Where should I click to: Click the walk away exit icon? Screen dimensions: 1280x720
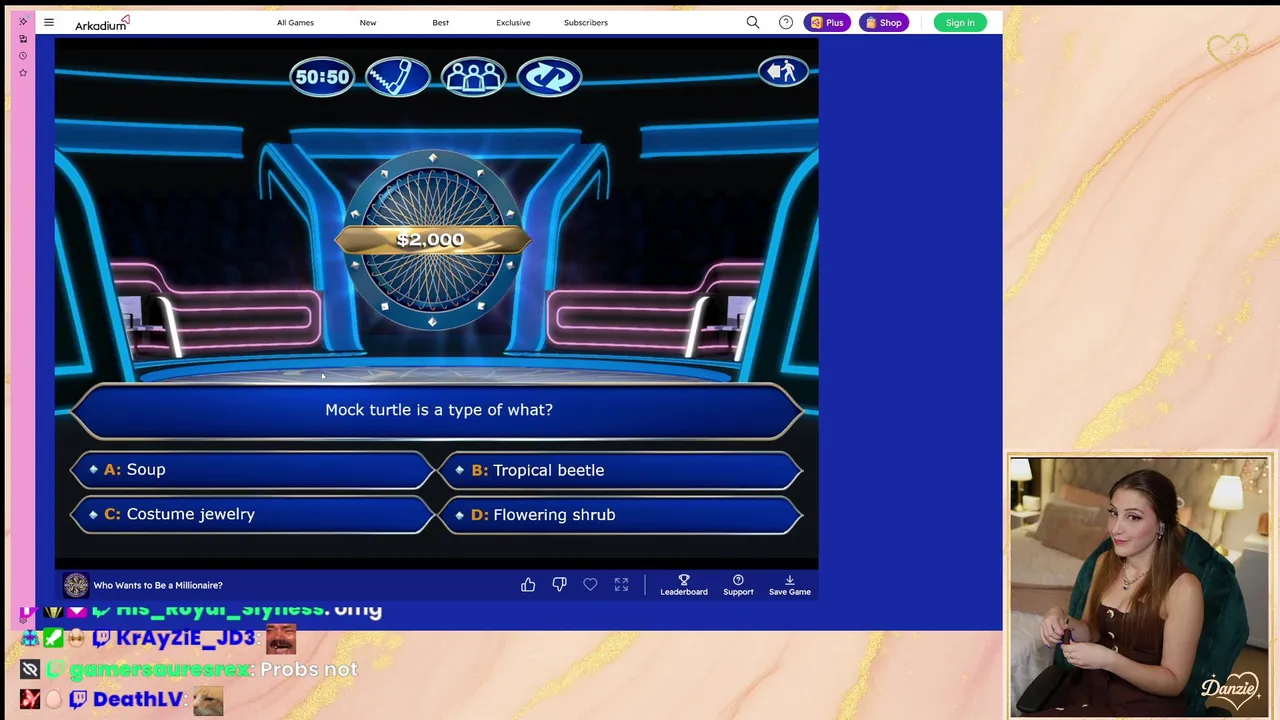[x=782, y=71]
